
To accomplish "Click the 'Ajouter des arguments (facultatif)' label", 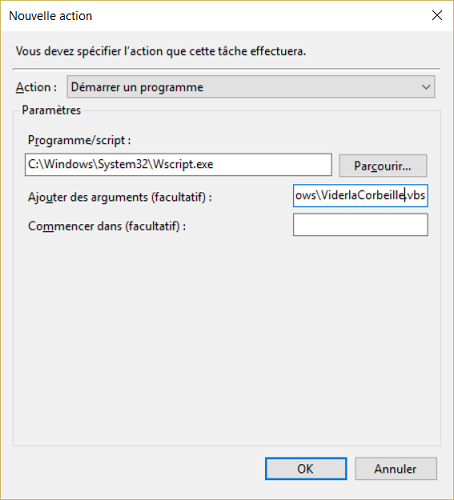I will pos(120,197).
